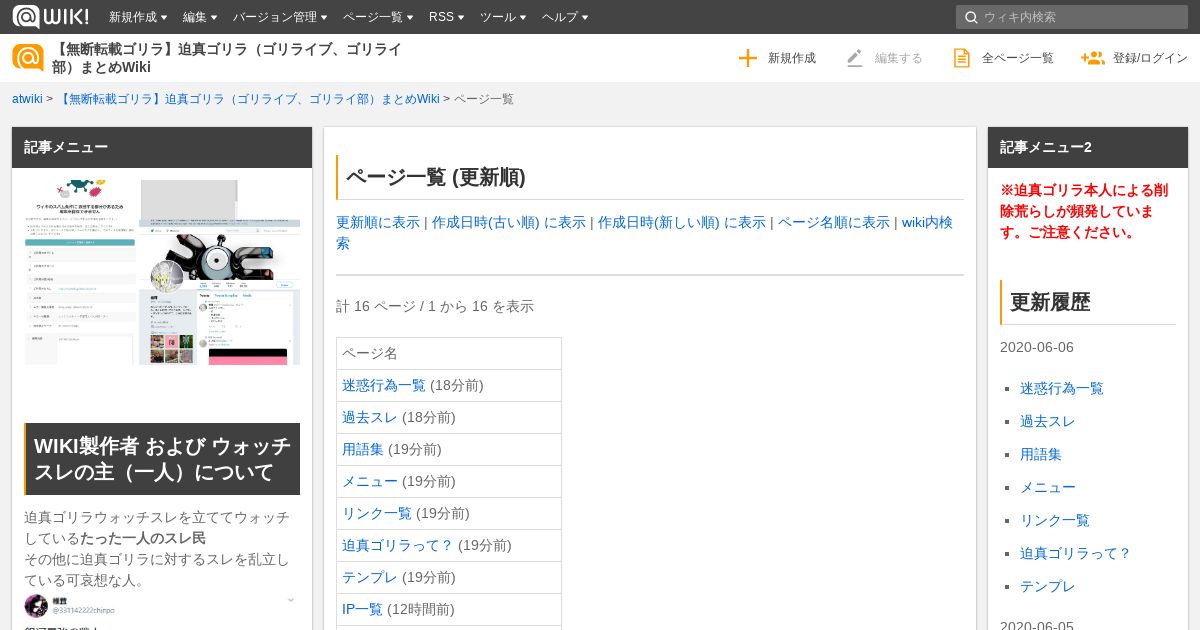Click the orange @ wiki site icon
1200x630 pixels.
[x=28, y=57]
